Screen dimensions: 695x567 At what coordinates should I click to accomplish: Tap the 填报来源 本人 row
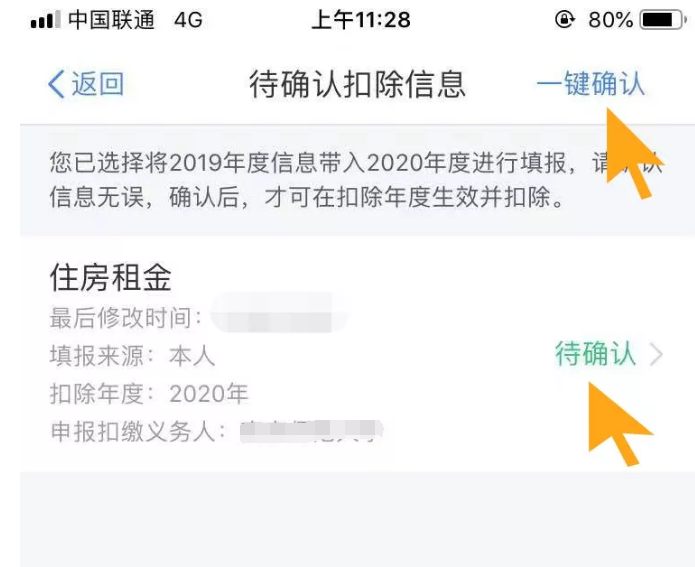[x=132, y=356]
